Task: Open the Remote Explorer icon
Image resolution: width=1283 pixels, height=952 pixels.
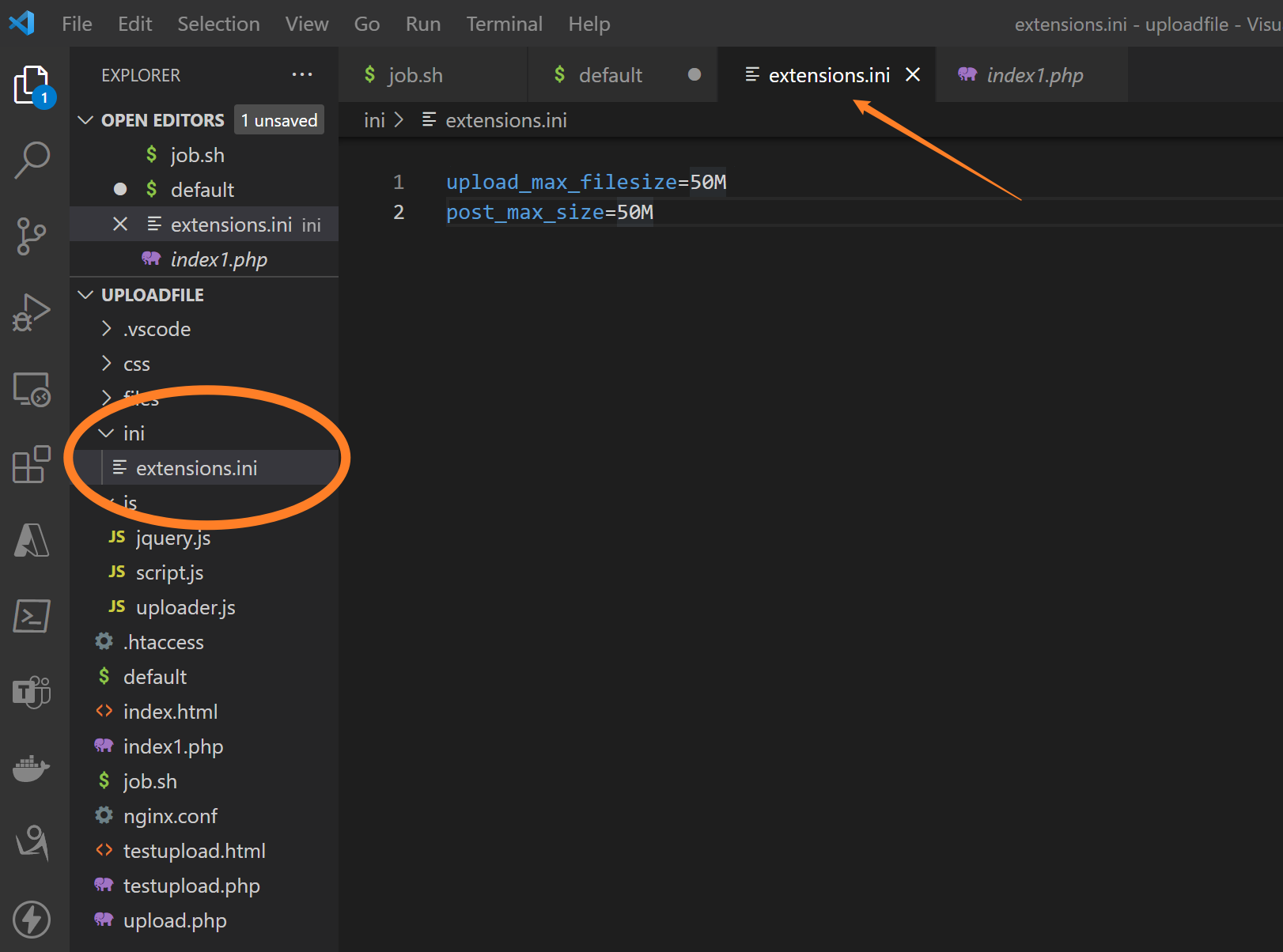Action: coord(32,389)
